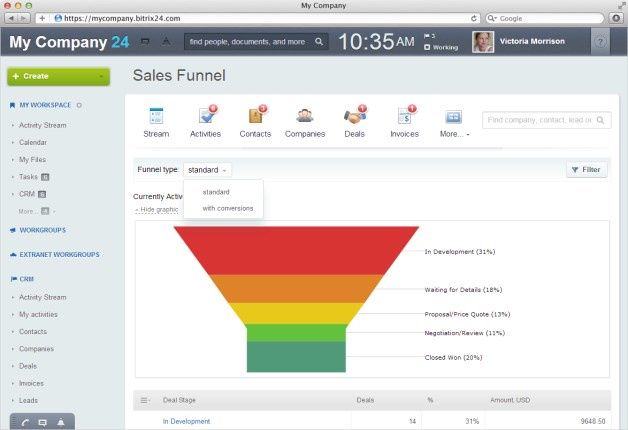The height and width of the screenshot is (430, 628).
Task: Open user name Victoria Morrison menu
Action: click(x=532, y=41)
